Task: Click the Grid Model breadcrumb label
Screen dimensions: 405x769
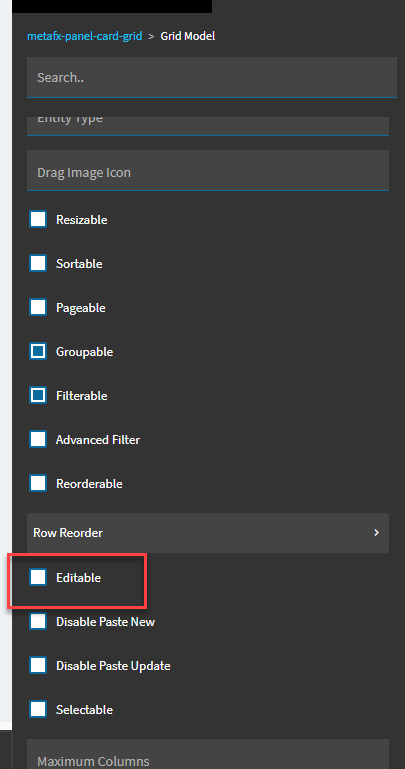Action: coord(188,36)
